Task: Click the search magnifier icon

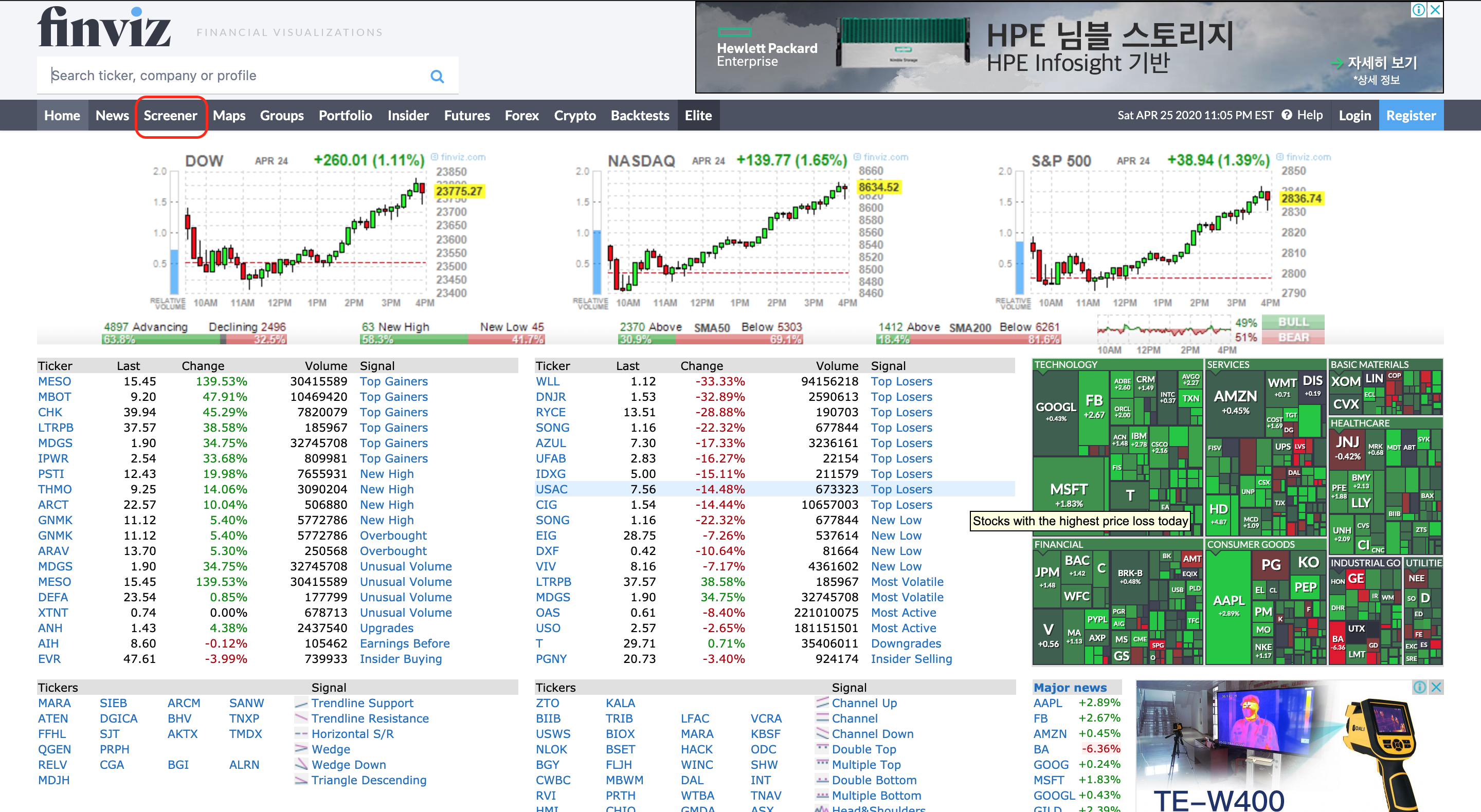Action: point(437,77)
